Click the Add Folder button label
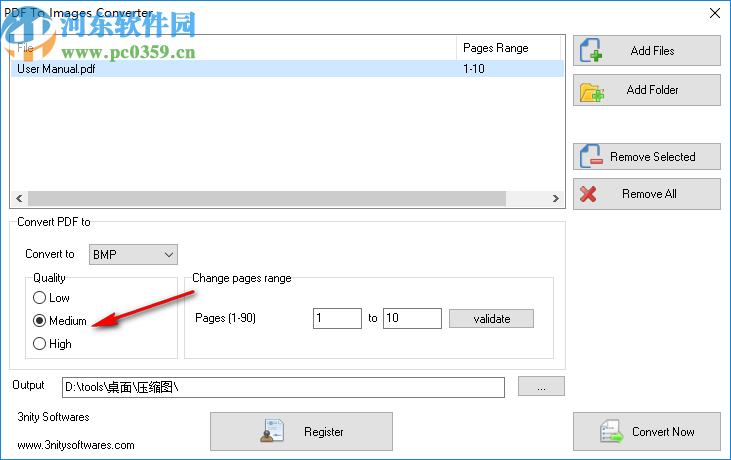Screen dimensions: 731x460 click(652, 90)
